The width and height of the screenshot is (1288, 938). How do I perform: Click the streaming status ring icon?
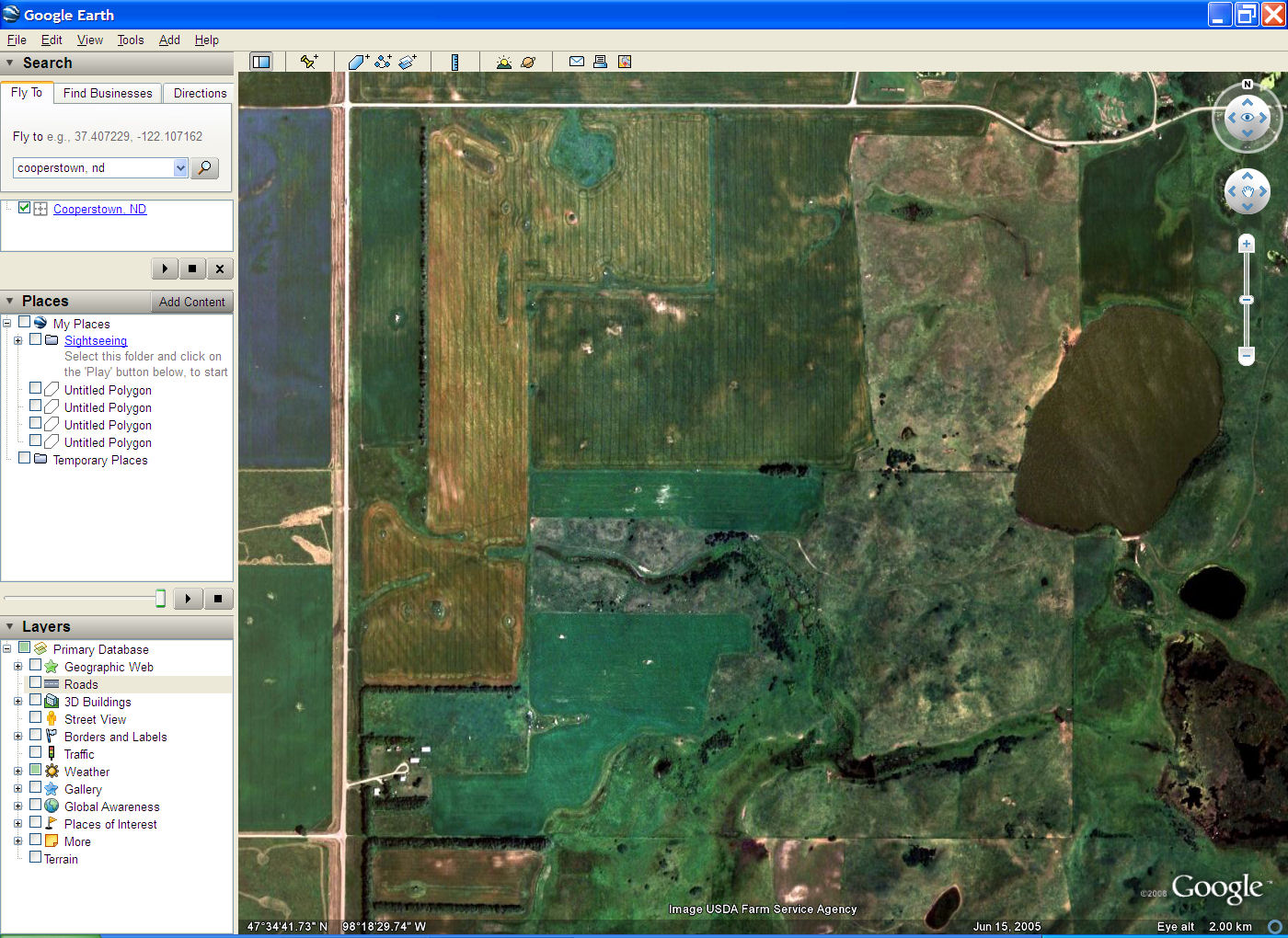coord(1275,926)
